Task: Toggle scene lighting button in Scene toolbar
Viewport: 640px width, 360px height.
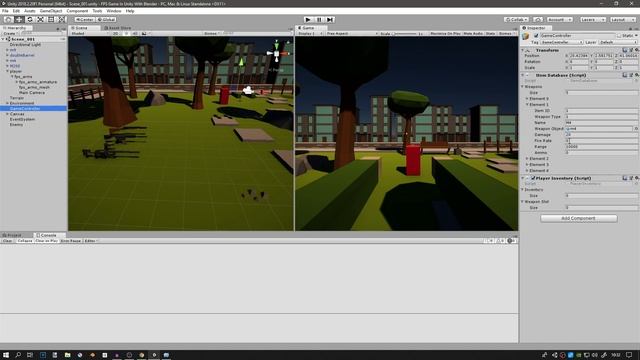Action: 126,33
